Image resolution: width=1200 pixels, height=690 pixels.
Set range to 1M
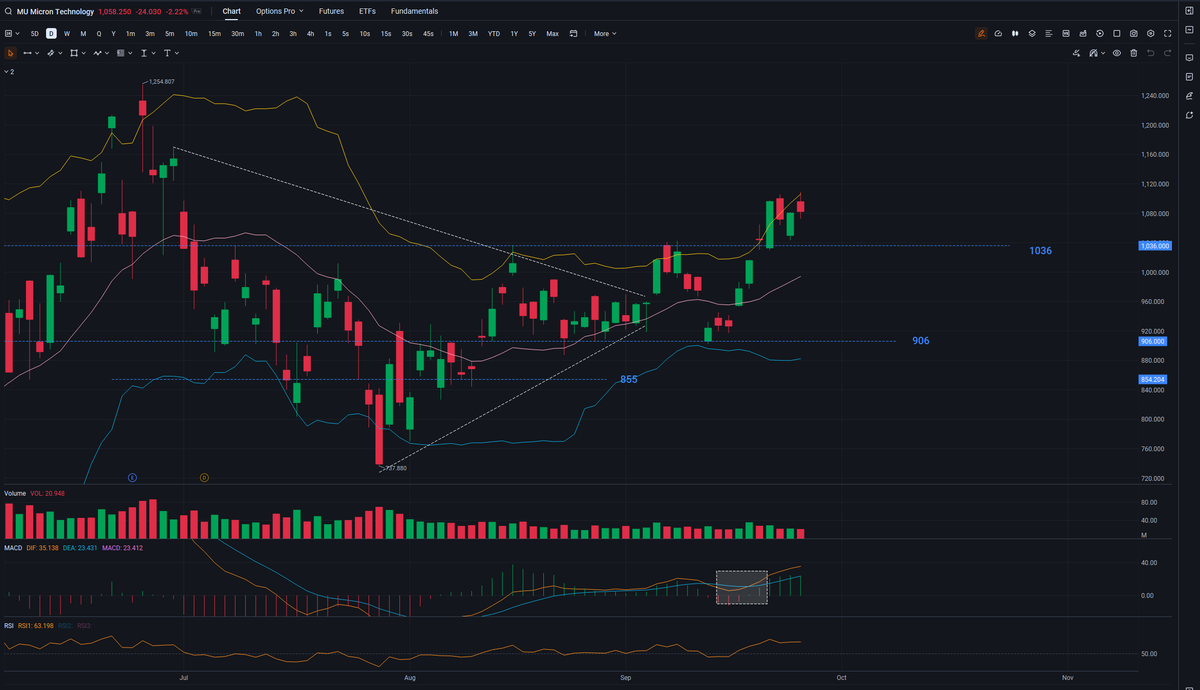[x=453, y=33]
